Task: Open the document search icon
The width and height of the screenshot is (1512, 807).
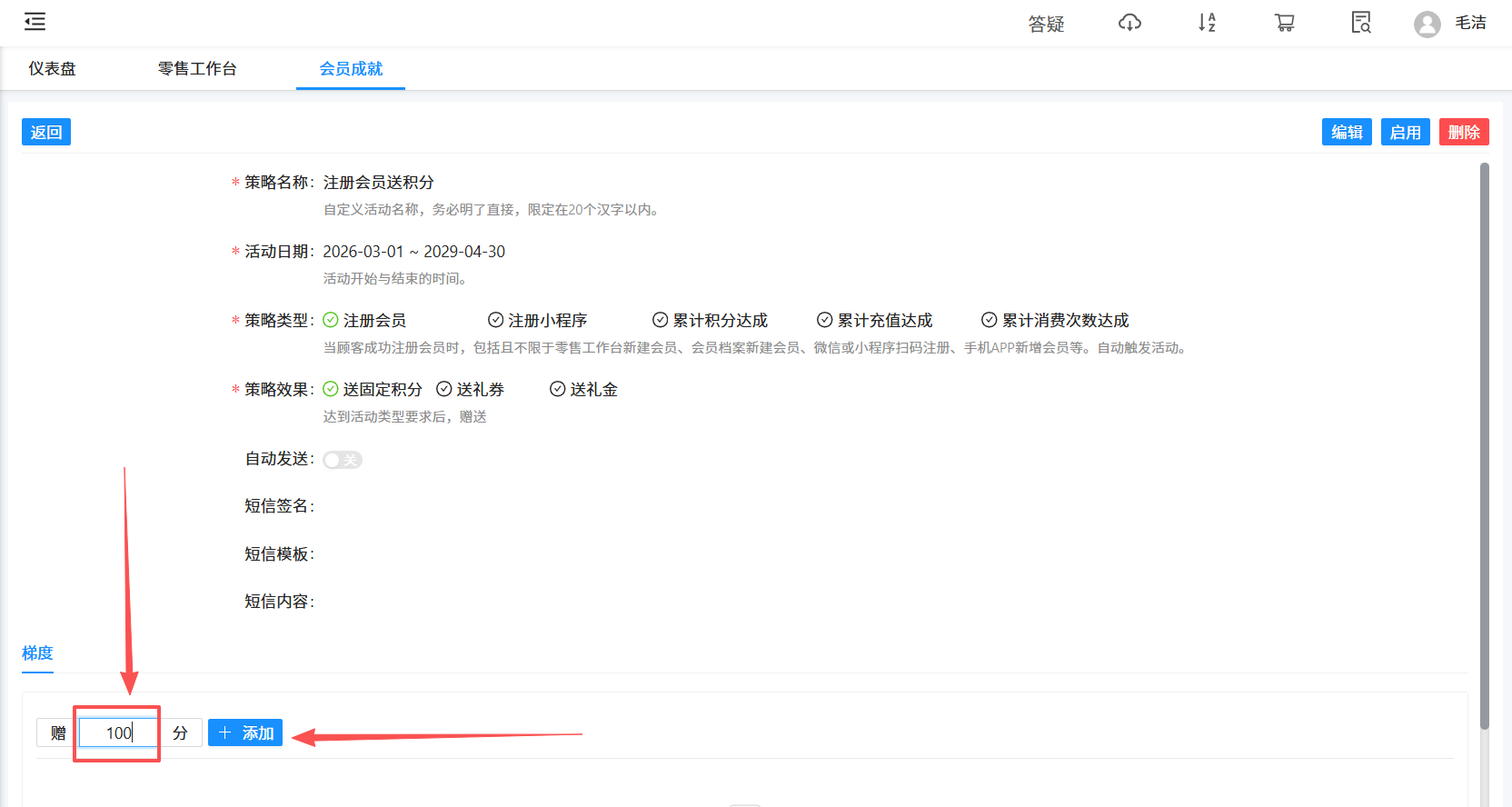Action: click(x=1361, y=23)
